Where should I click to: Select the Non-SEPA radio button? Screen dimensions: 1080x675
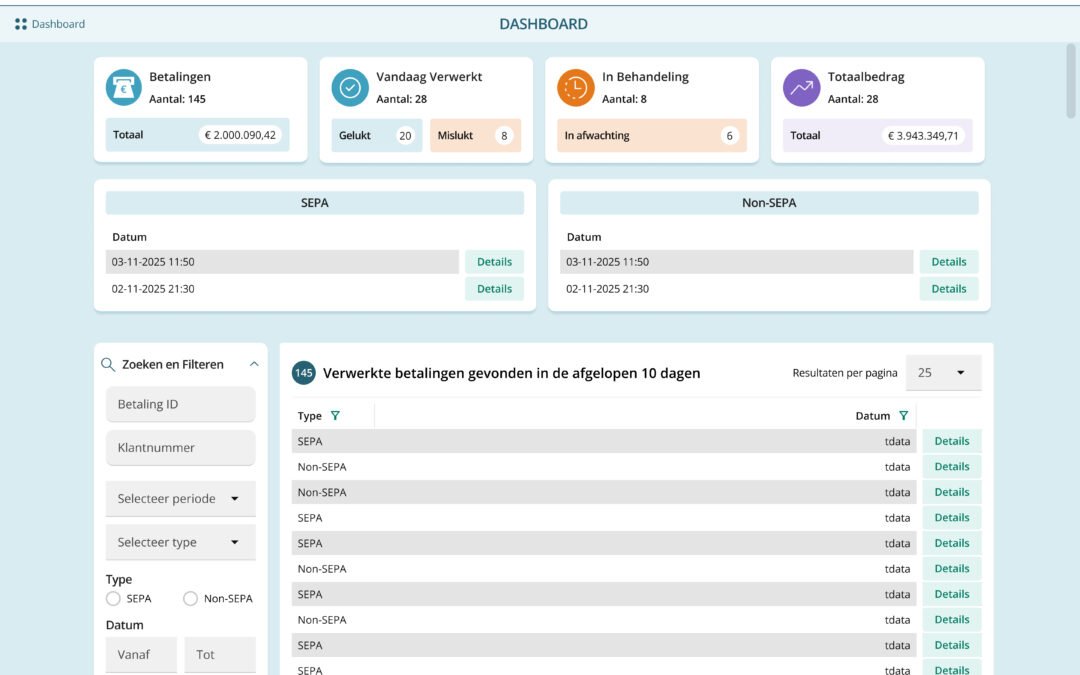tap(190, 598)
